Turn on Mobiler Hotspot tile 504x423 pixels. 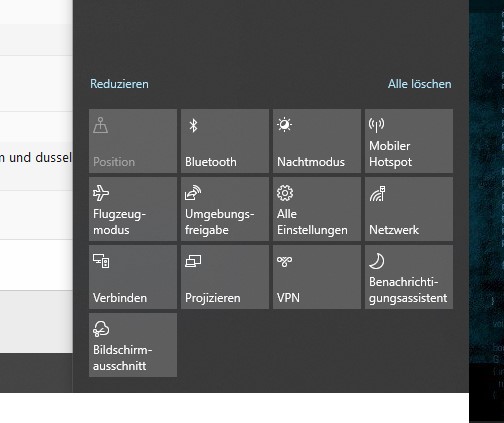(409, 141)
